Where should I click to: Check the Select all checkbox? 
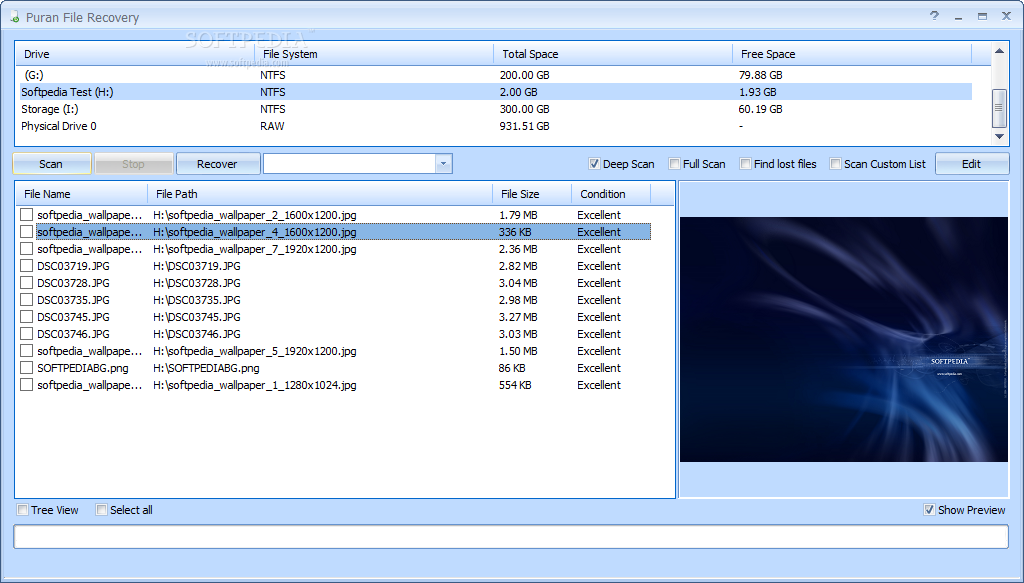point(101,510)
